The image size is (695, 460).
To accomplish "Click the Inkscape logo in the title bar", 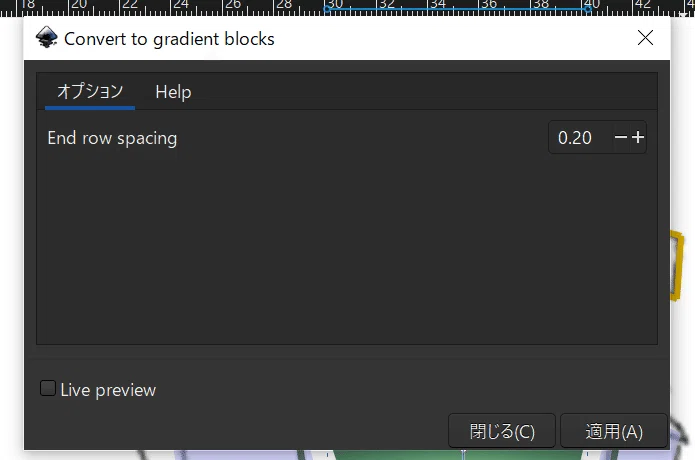I will [x=47, y=37].
